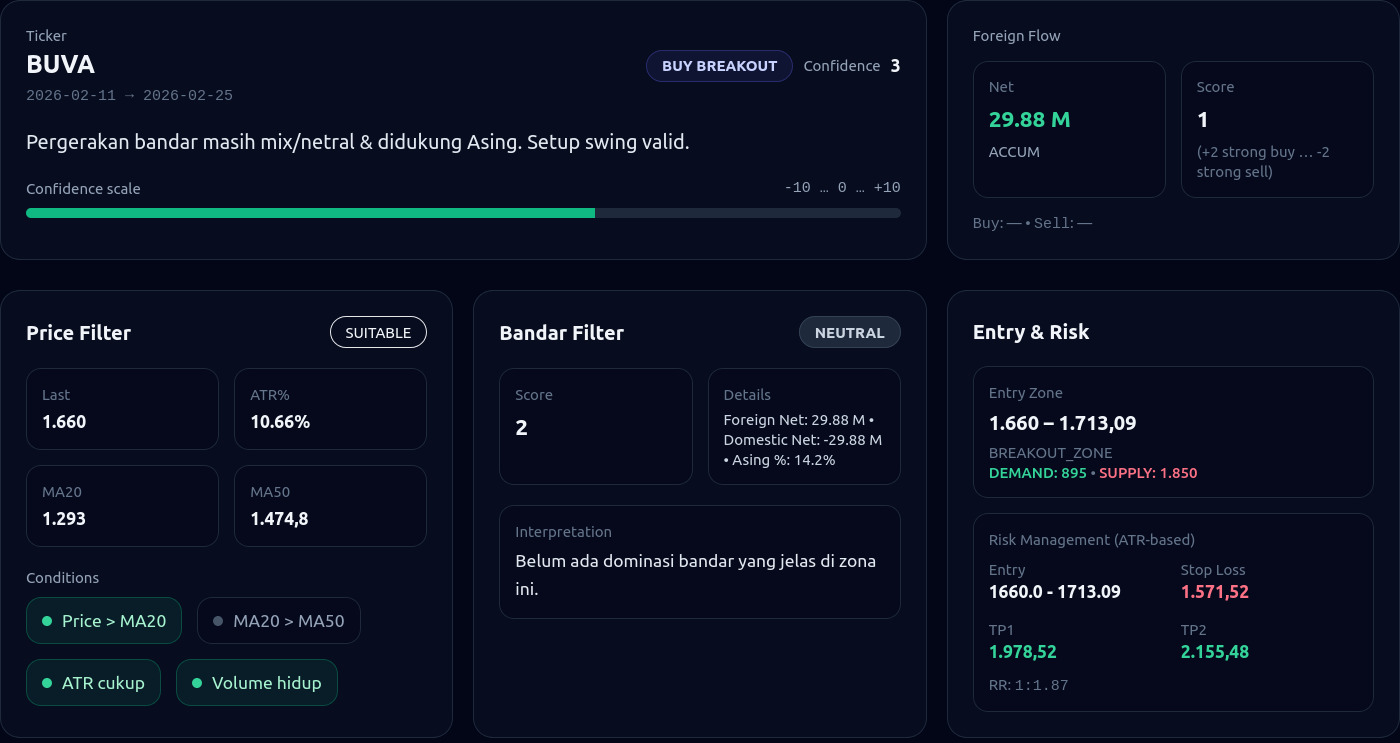This screenshot has height=743, width=1400.
Task: Click the green confidence scale bar
Action: click(310, 213)
